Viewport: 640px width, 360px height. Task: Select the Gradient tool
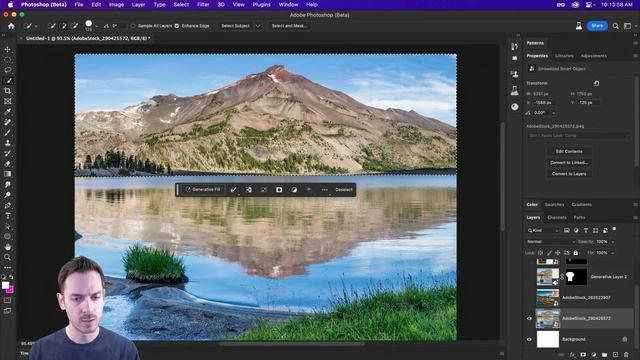(8, 174)
